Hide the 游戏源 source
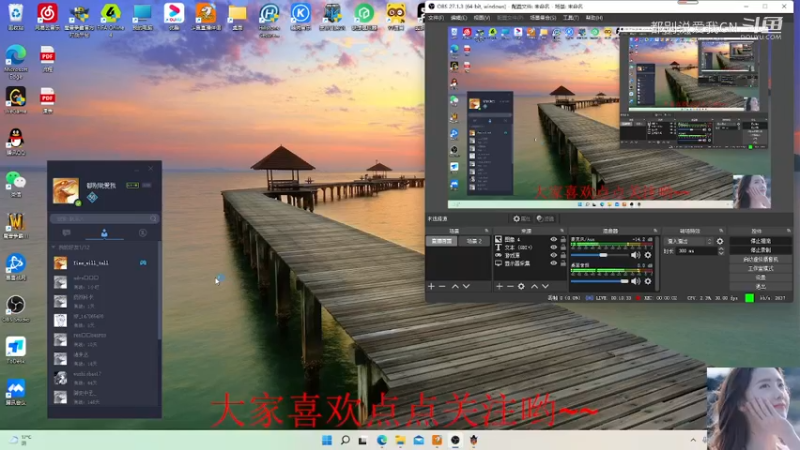This screenshot has height=450, width=800. (554, 255)
